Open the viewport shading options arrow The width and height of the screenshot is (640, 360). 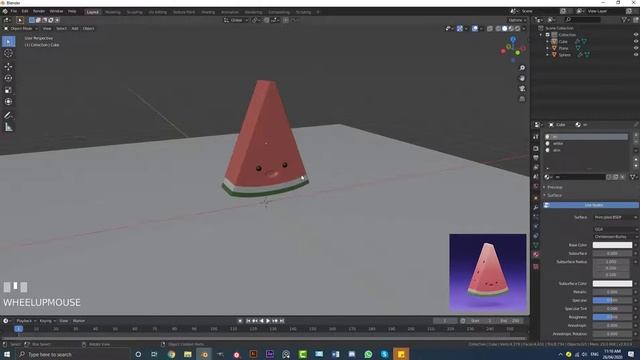tap(524, 29)
